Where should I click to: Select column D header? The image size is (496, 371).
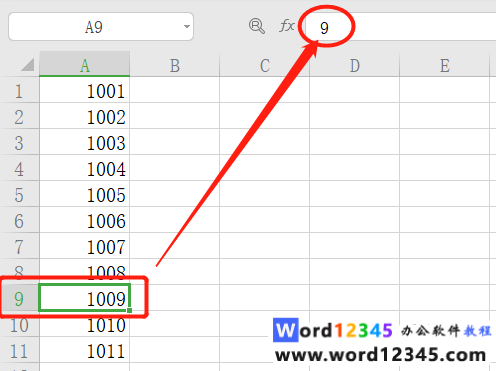(355, 64)
